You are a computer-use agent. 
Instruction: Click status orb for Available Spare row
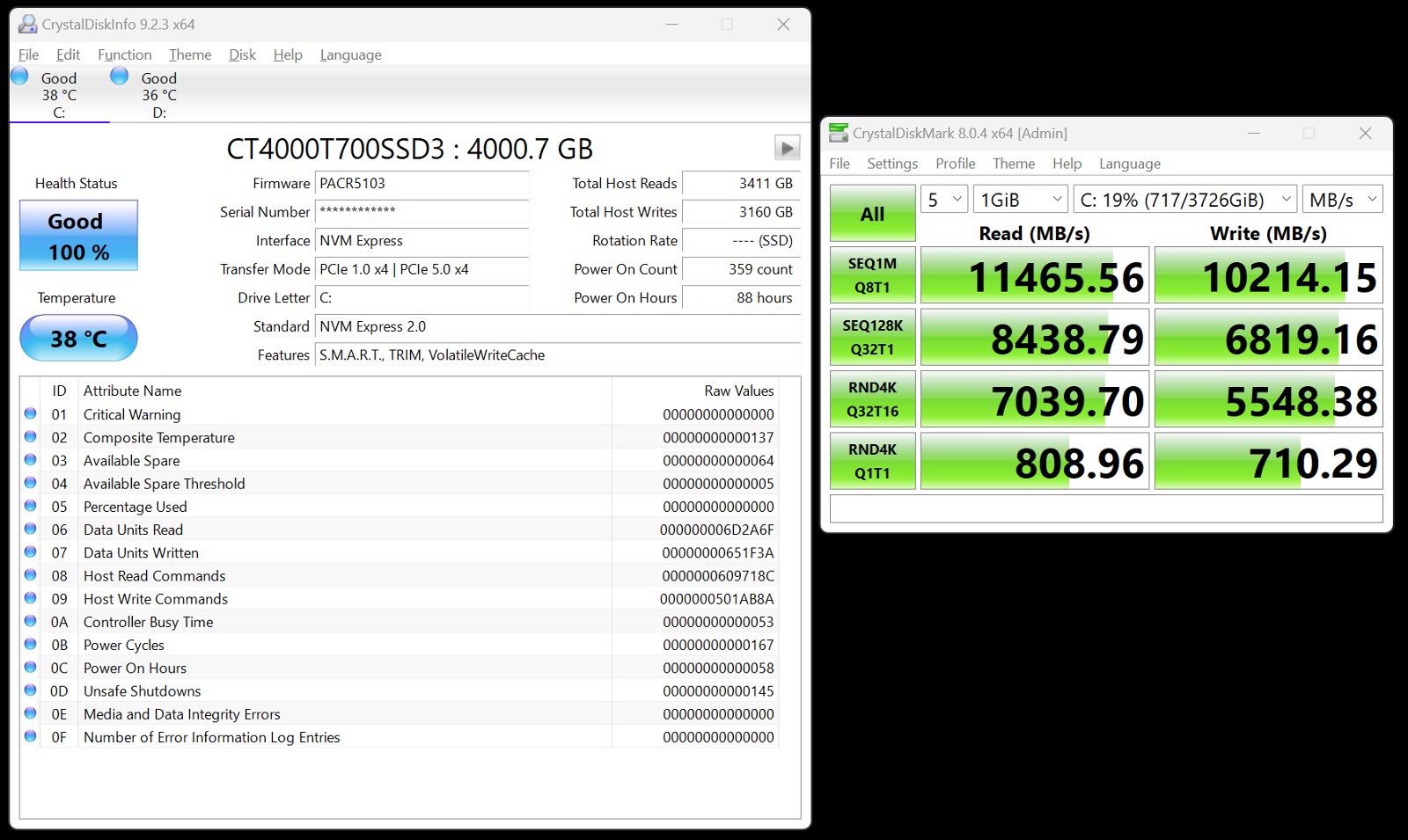[x=31, y=459]
